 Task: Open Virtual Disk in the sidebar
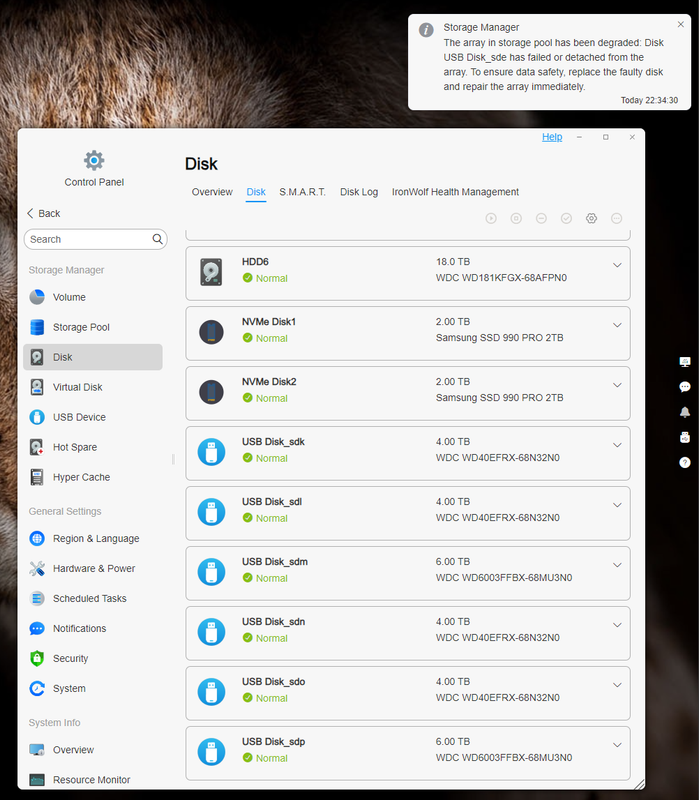(93, 387)
